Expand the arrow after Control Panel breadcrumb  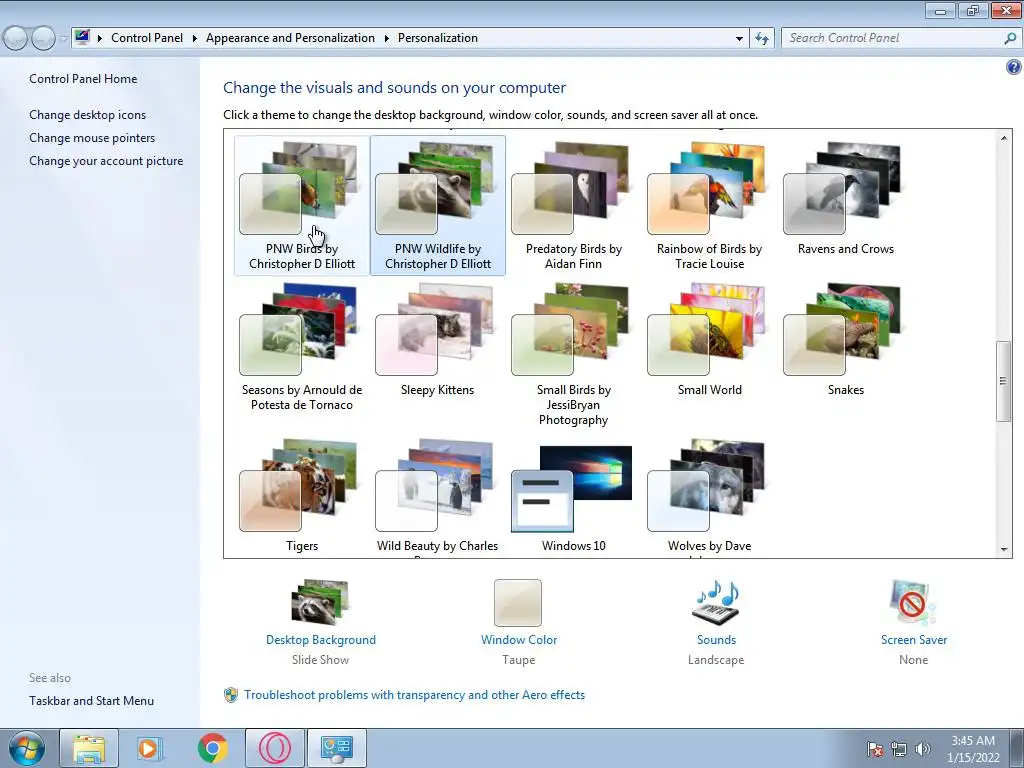(195, 39)
